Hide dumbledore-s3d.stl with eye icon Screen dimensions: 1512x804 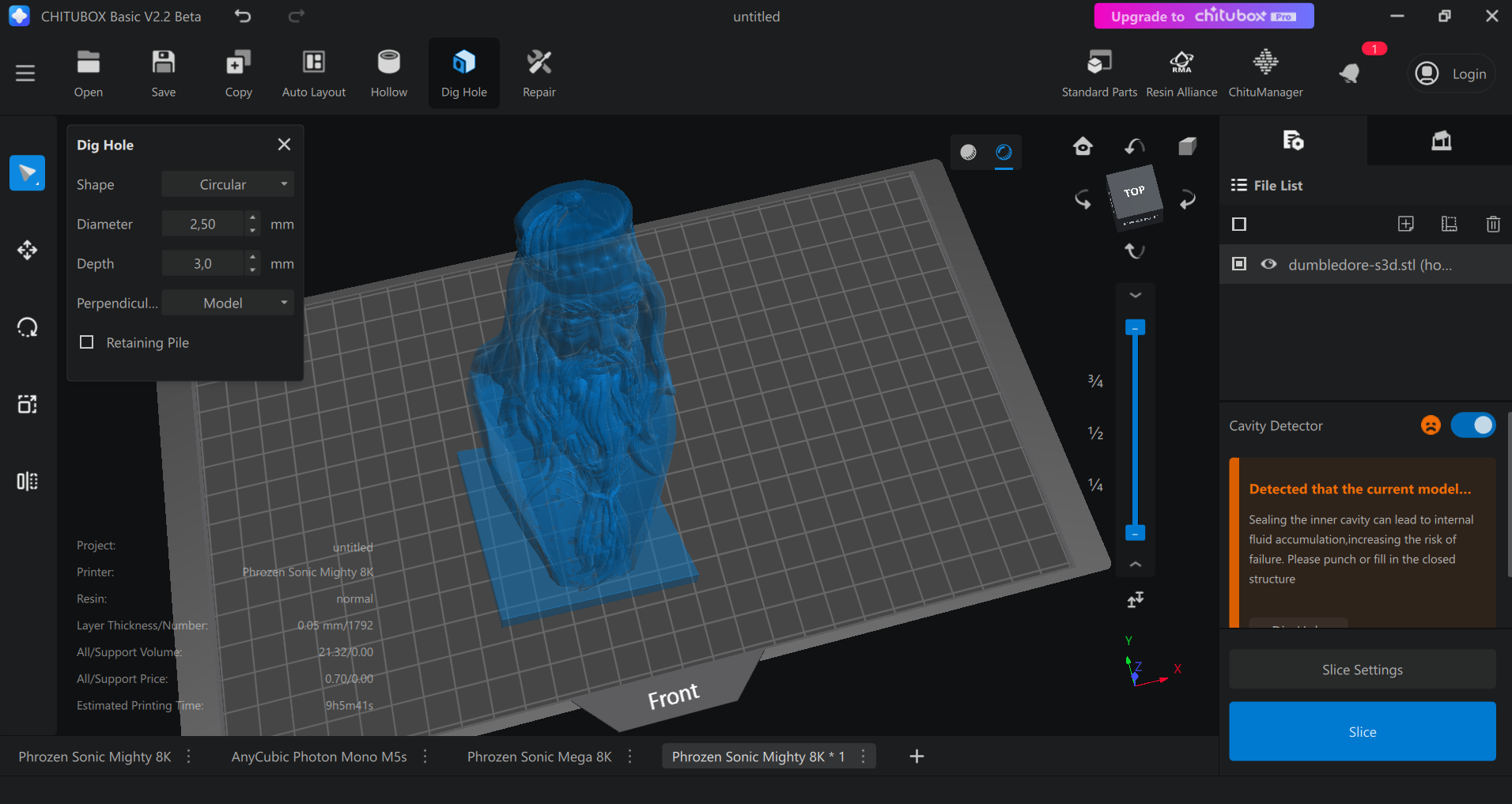[1268, 264]
